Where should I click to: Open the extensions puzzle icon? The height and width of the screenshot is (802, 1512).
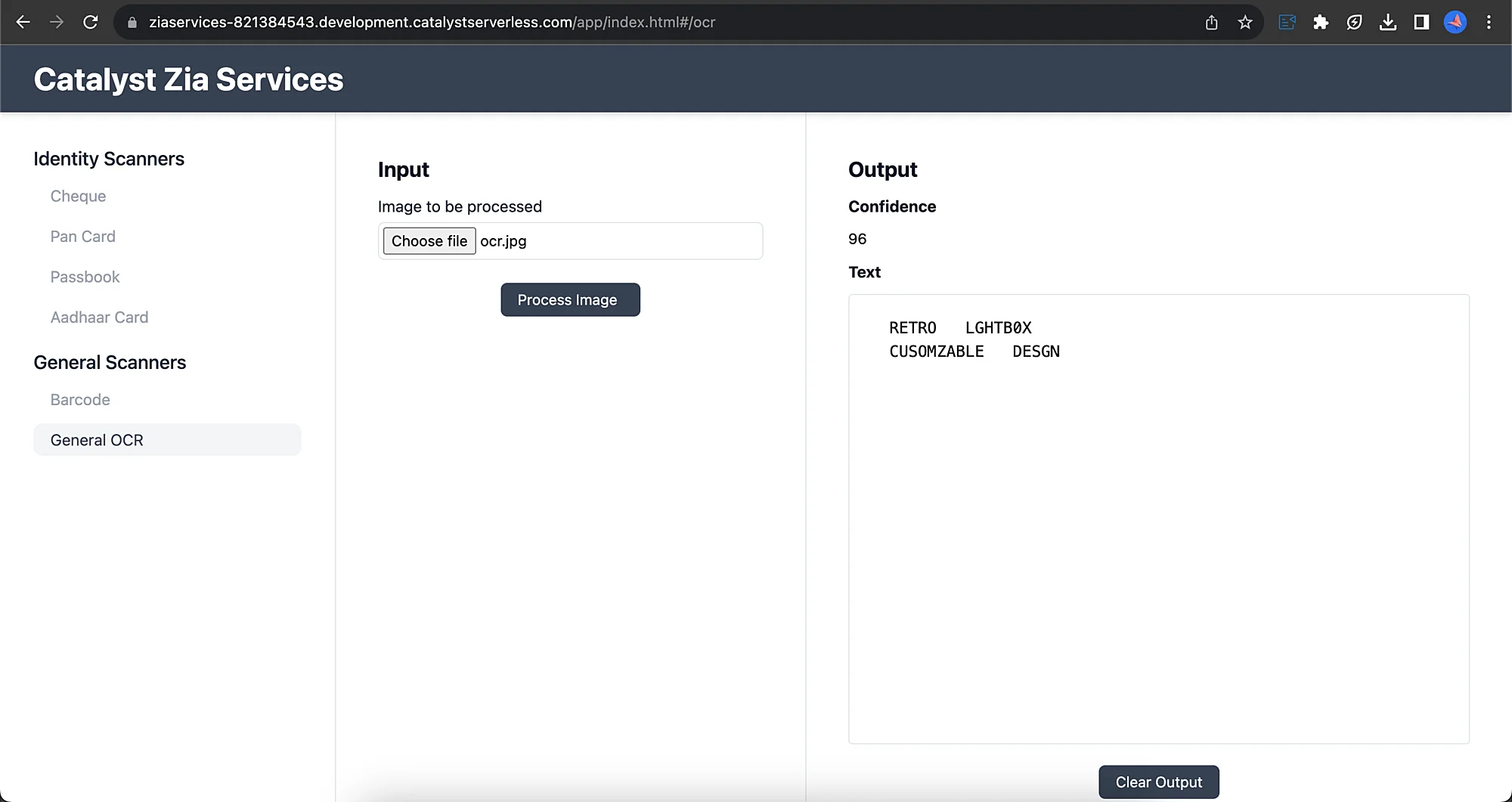pyautogui.click(x=1321, y=23)
